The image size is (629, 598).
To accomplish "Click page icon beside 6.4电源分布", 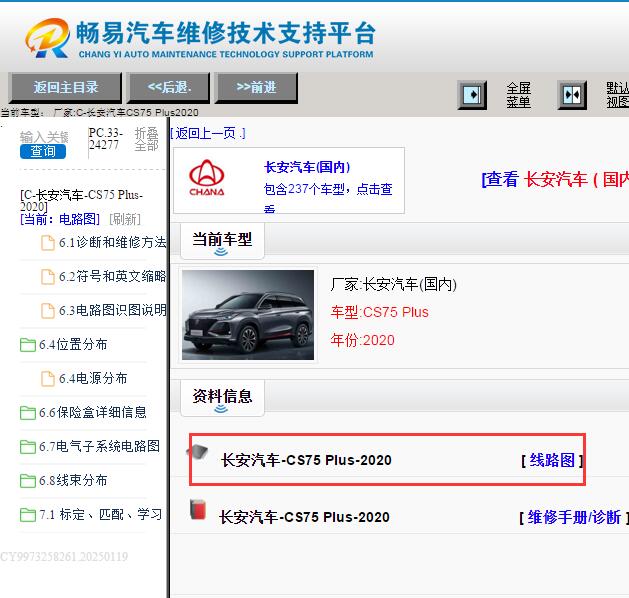I will point(48,379).
